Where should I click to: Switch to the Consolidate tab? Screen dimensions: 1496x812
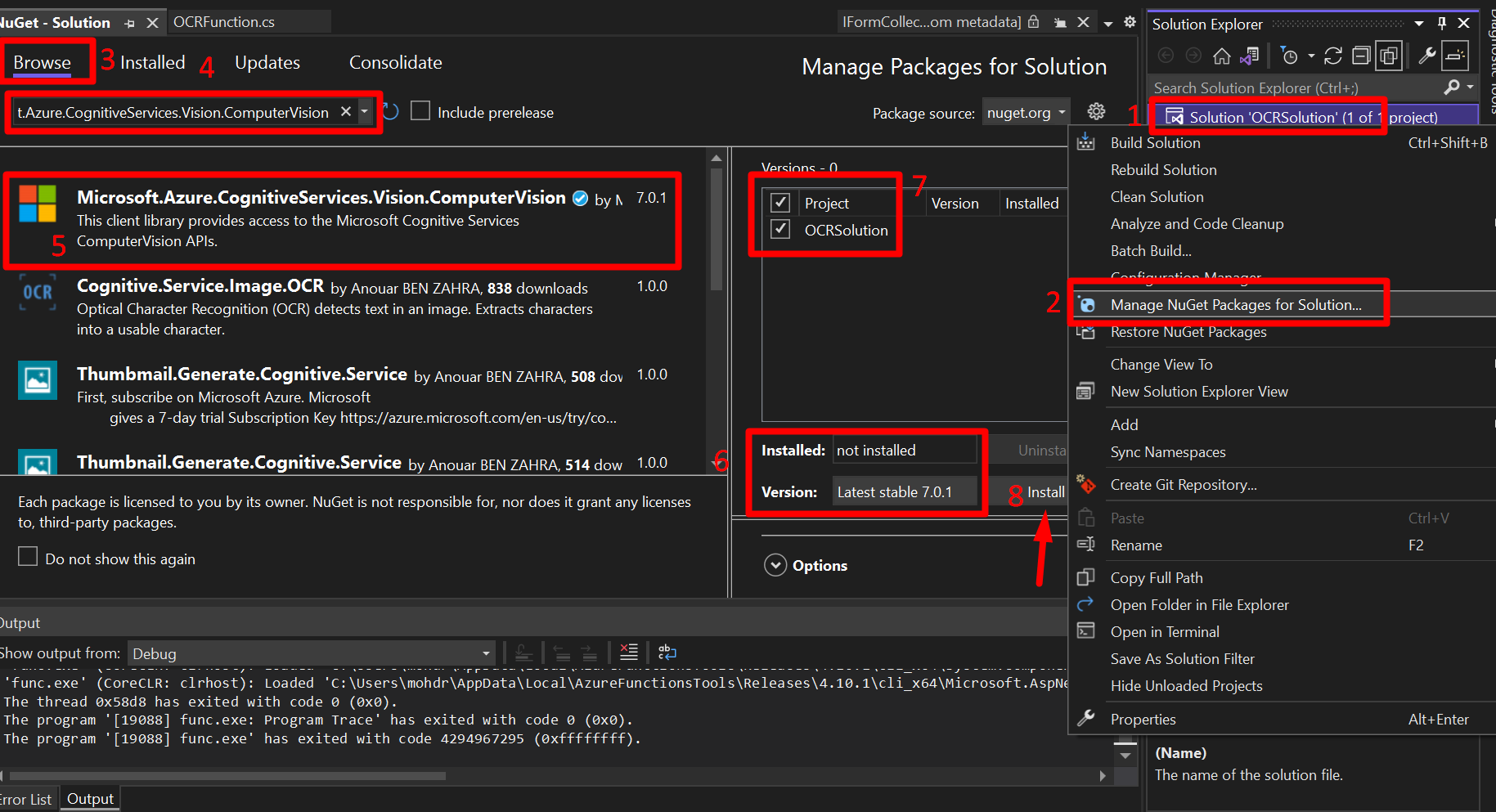pyautogui.click(x=396, y=62)
